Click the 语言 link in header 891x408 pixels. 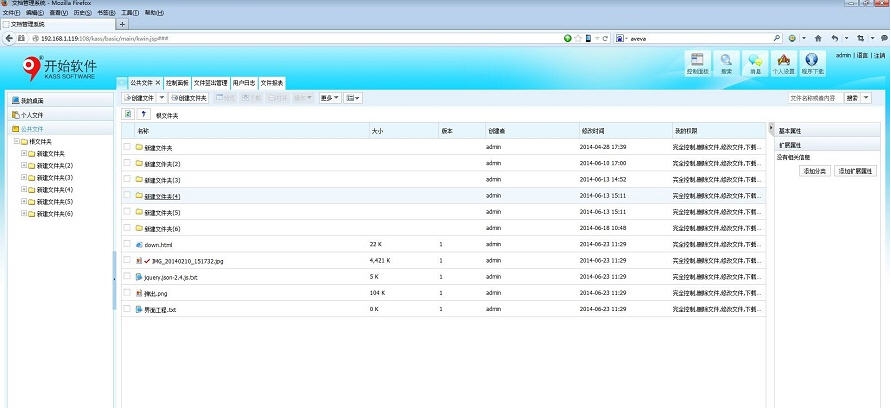point(862,55)
